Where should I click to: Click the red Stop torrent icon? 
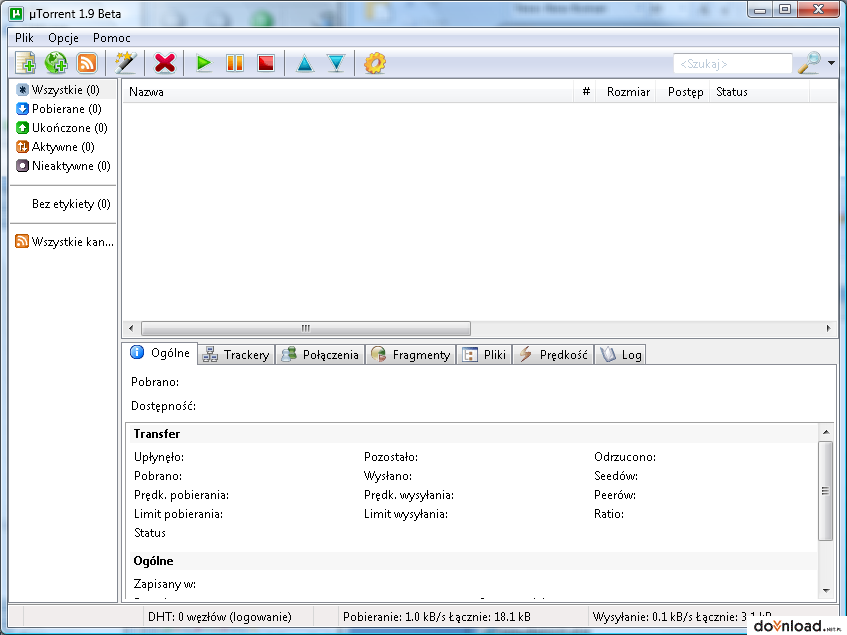click(x=266, y=63)
